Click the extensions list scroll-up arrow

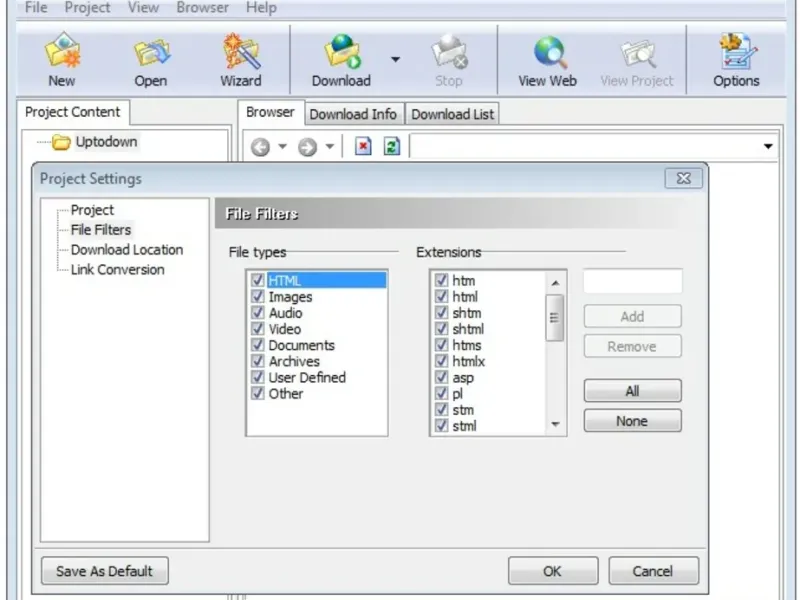[555, 283]
